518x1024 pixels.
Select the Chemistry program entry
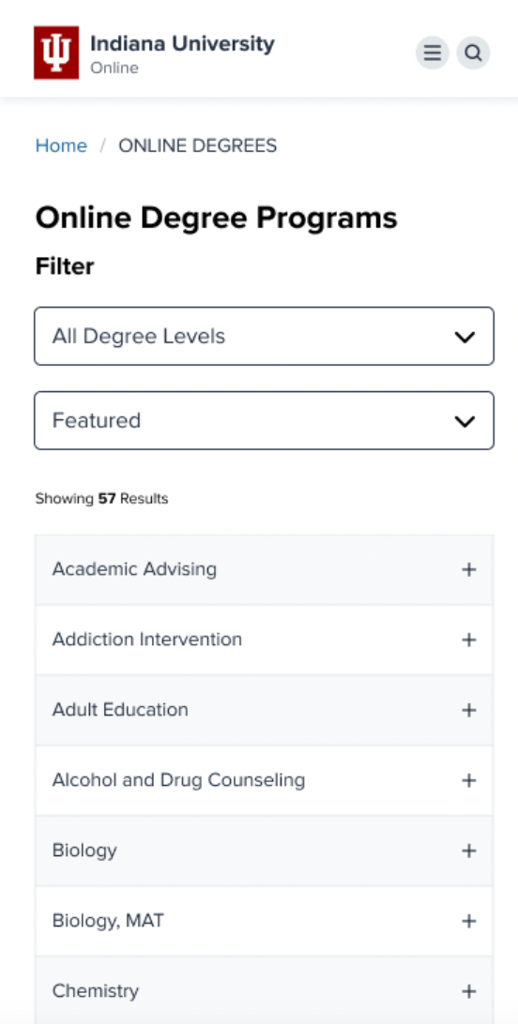tap(264, 991)
